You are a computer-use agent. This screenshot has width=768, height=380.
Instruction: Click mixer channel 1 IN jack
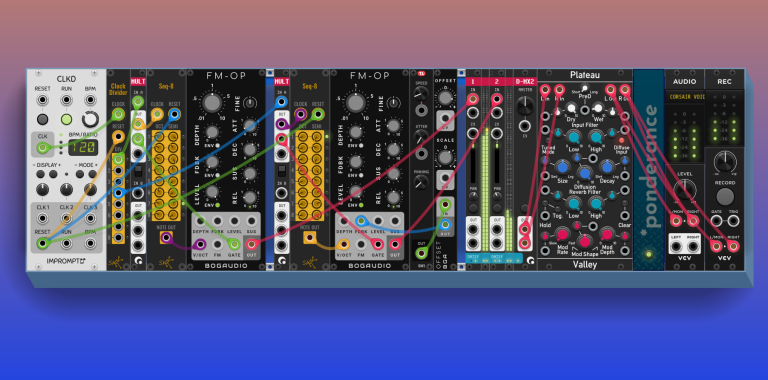(473, 99)
